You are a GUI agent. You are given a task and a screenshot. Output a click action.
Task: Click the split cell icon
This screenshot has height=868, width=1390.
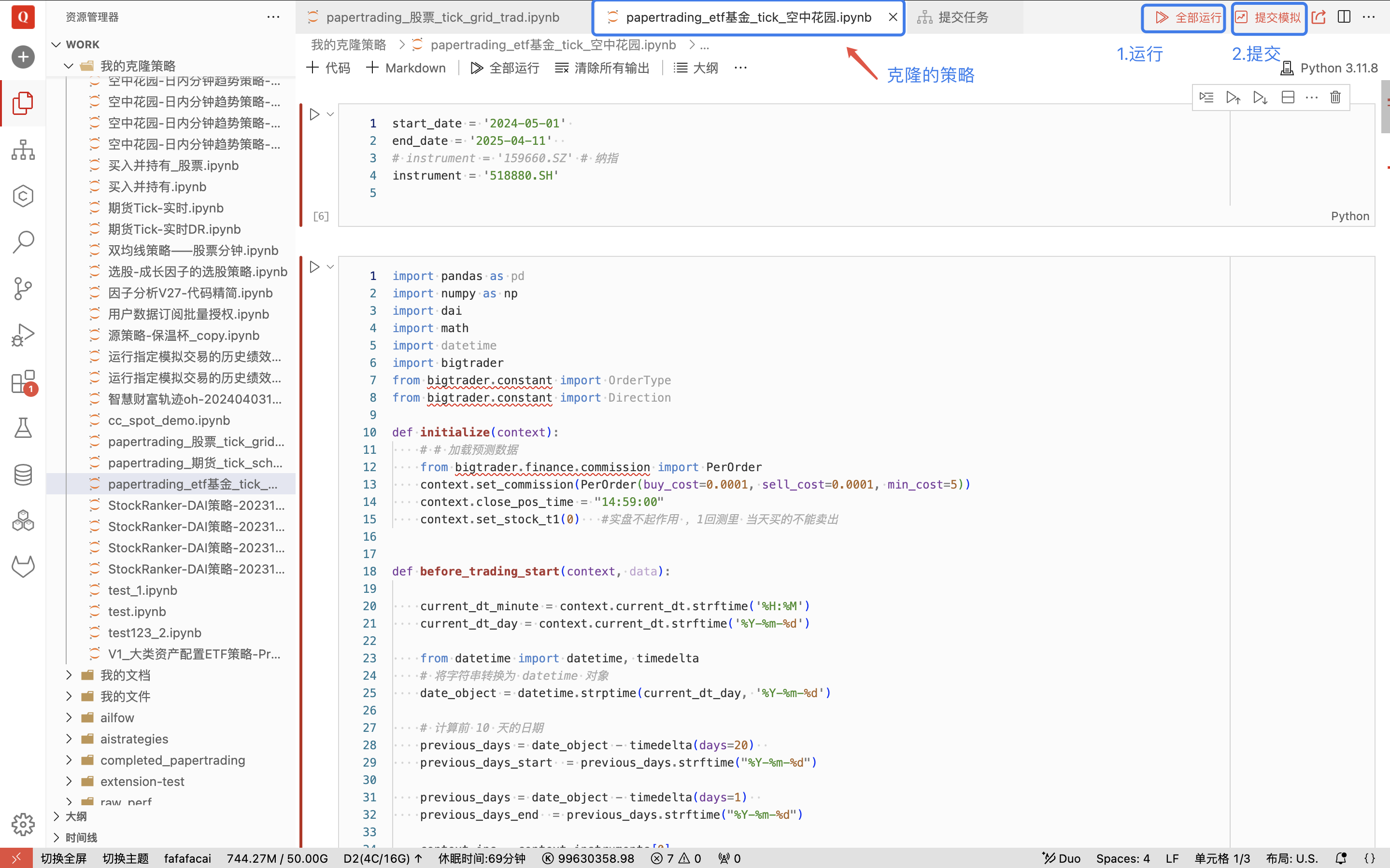click(1288, 97)
